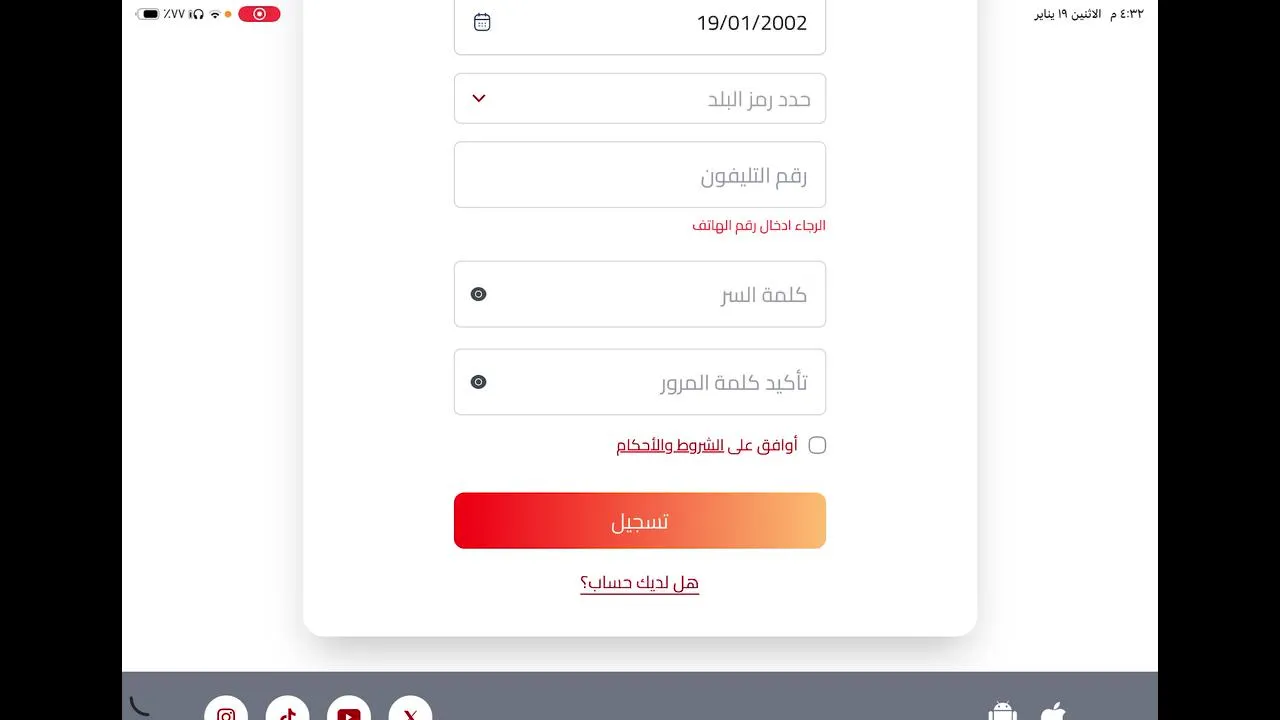The width and height of the screenshot is (1280, 720).
Task: Open the calendar date picker icon
Action: [x=482, y=23]
